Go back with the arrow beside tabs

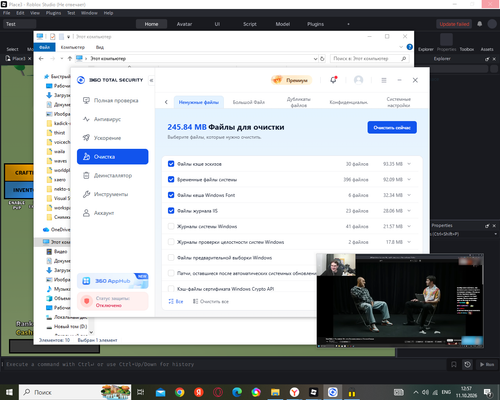(x=166, y=102)
